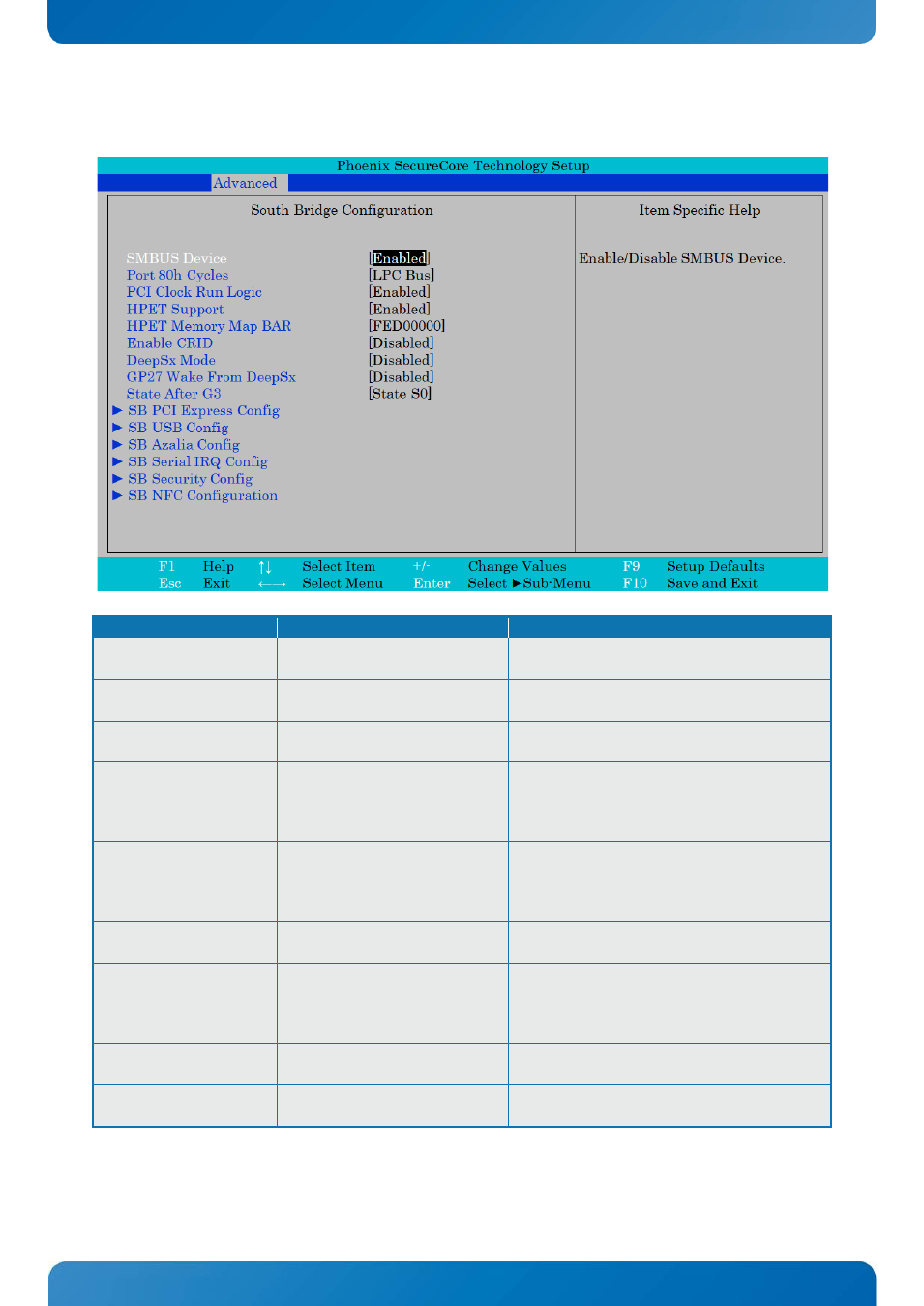This screenshot has height=1306, width=924.
Task: Click the South Bridge Configuration heading
Action: tap(342, 210)
